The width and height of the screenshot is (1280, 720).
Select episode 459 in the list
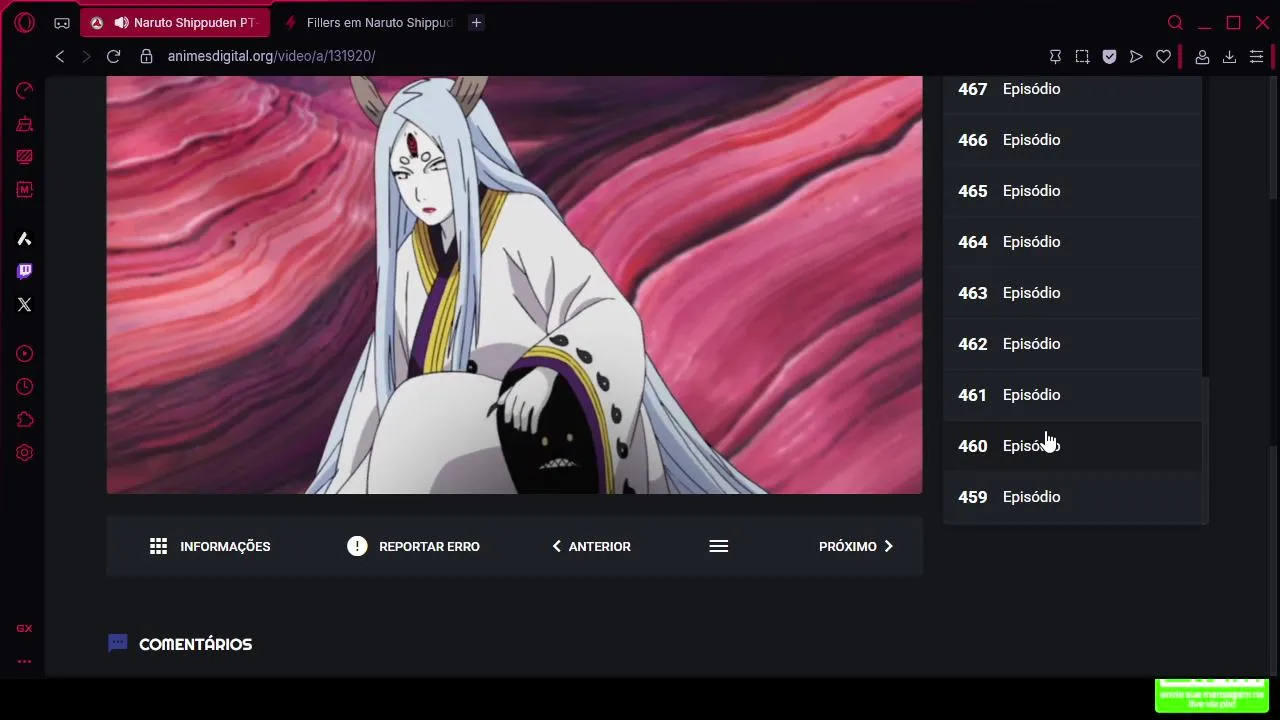[x=1072, y=497]
